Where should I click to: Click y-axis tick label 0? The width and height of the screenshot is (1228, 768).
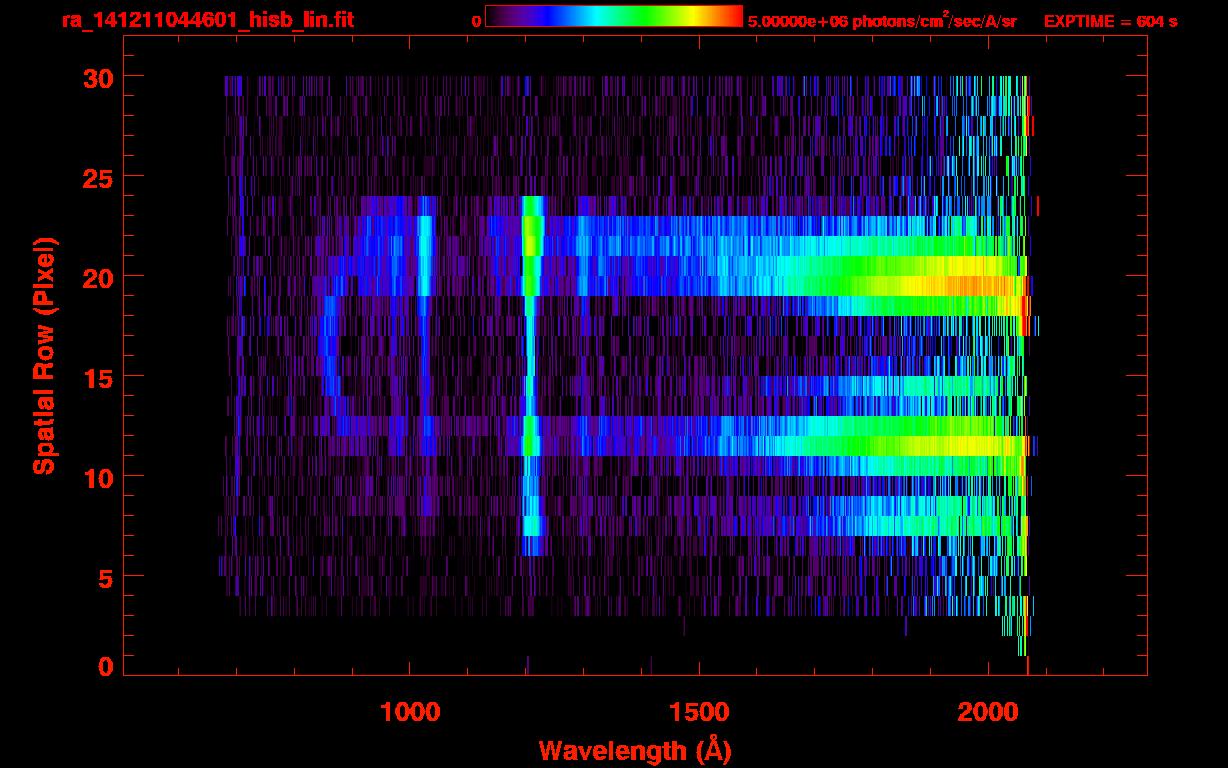(105, 667)
